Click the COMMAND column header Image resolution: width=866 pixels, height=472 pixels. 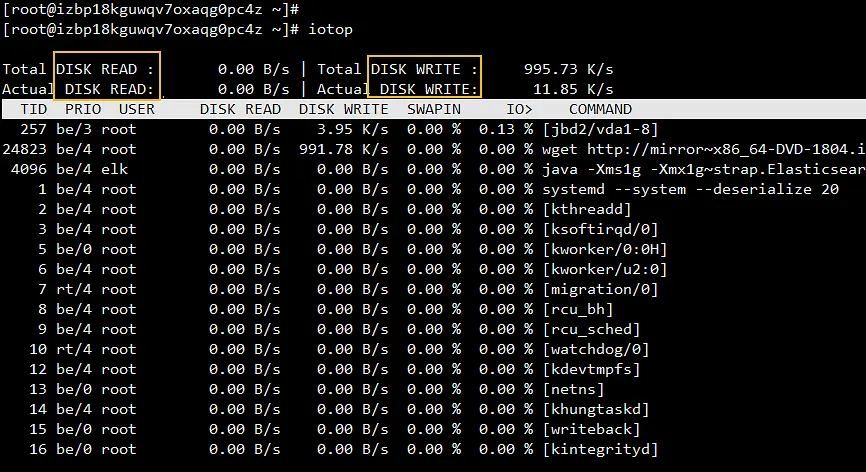pos(600,109)
